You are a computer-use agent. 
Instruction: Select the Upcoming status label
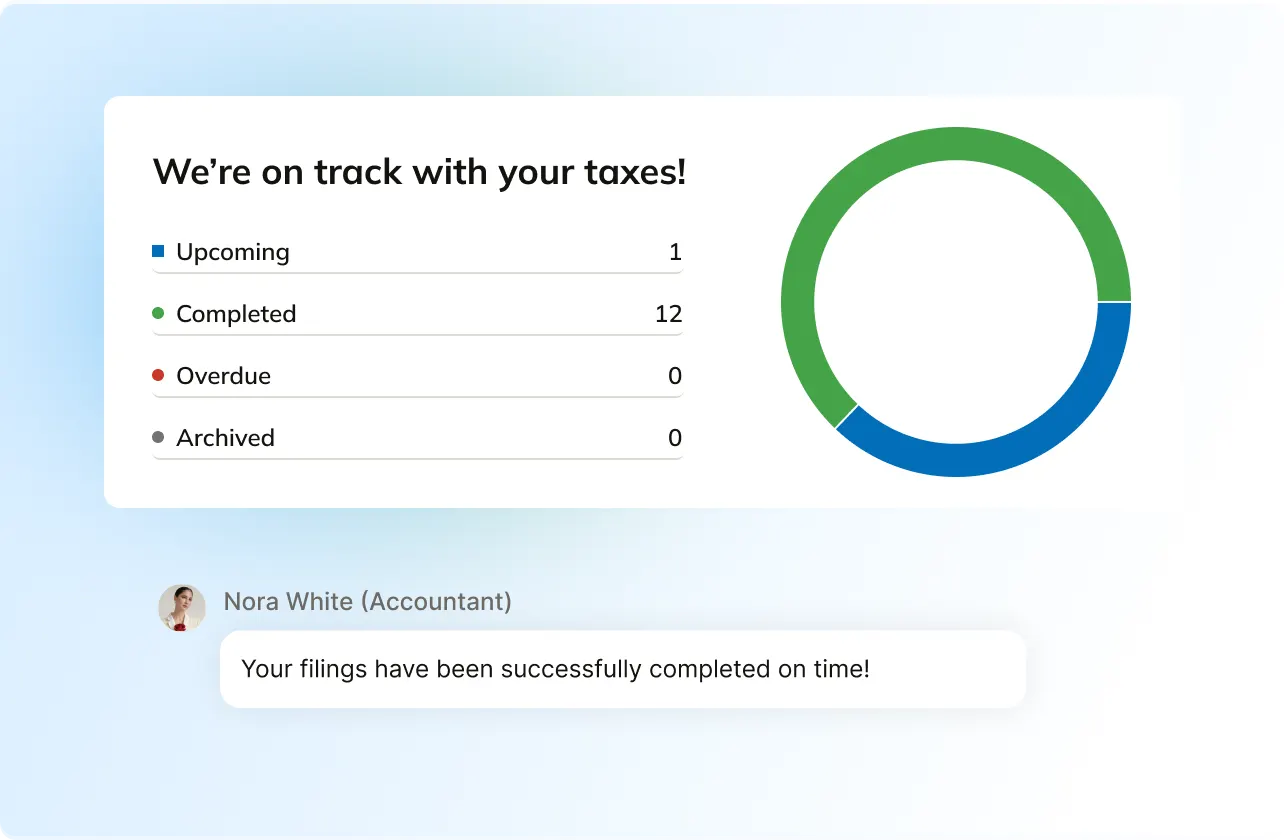coord(233,252)
